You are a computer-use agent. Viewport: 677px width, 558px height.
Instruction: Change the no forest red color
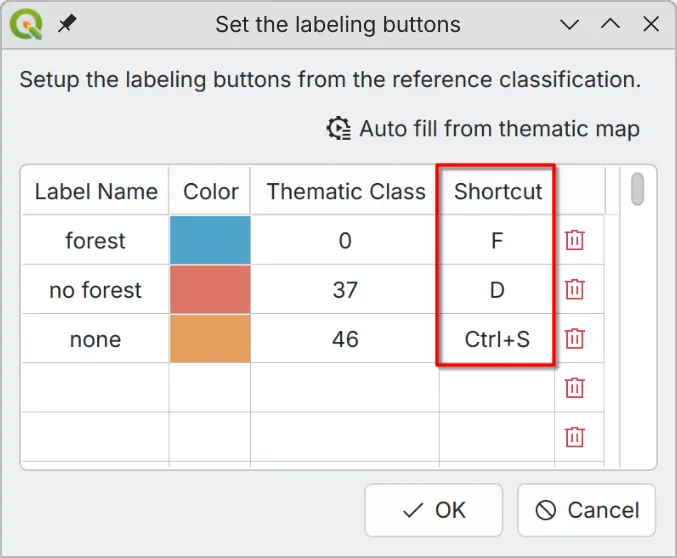tap(210, 290)
